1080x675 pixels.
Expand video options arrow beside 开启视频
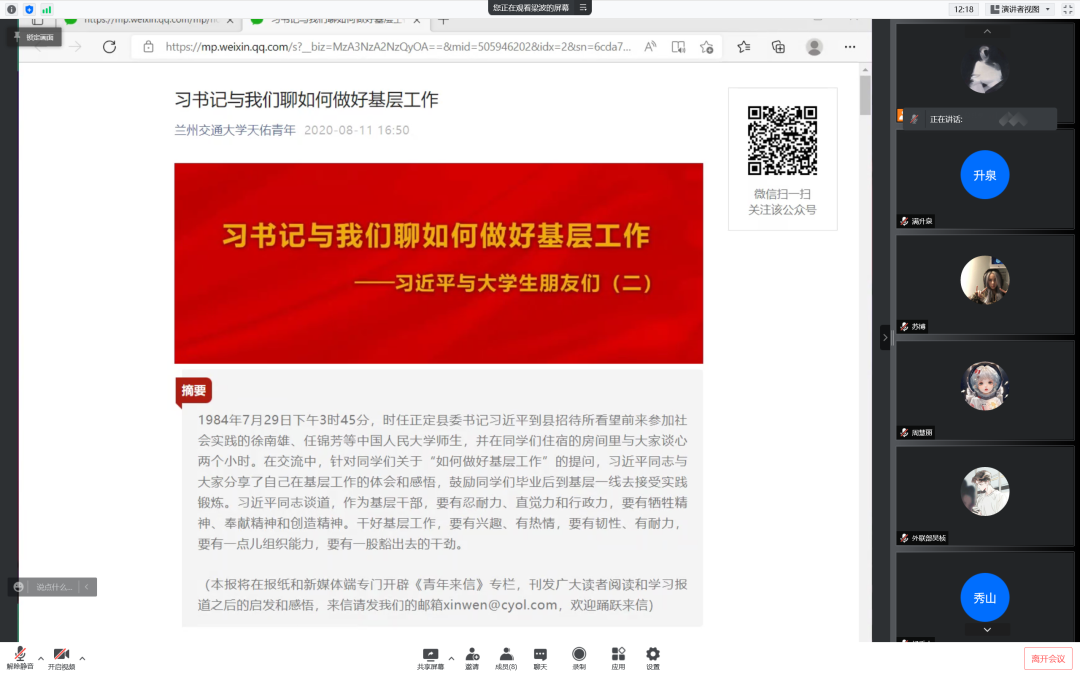point(82,658)
